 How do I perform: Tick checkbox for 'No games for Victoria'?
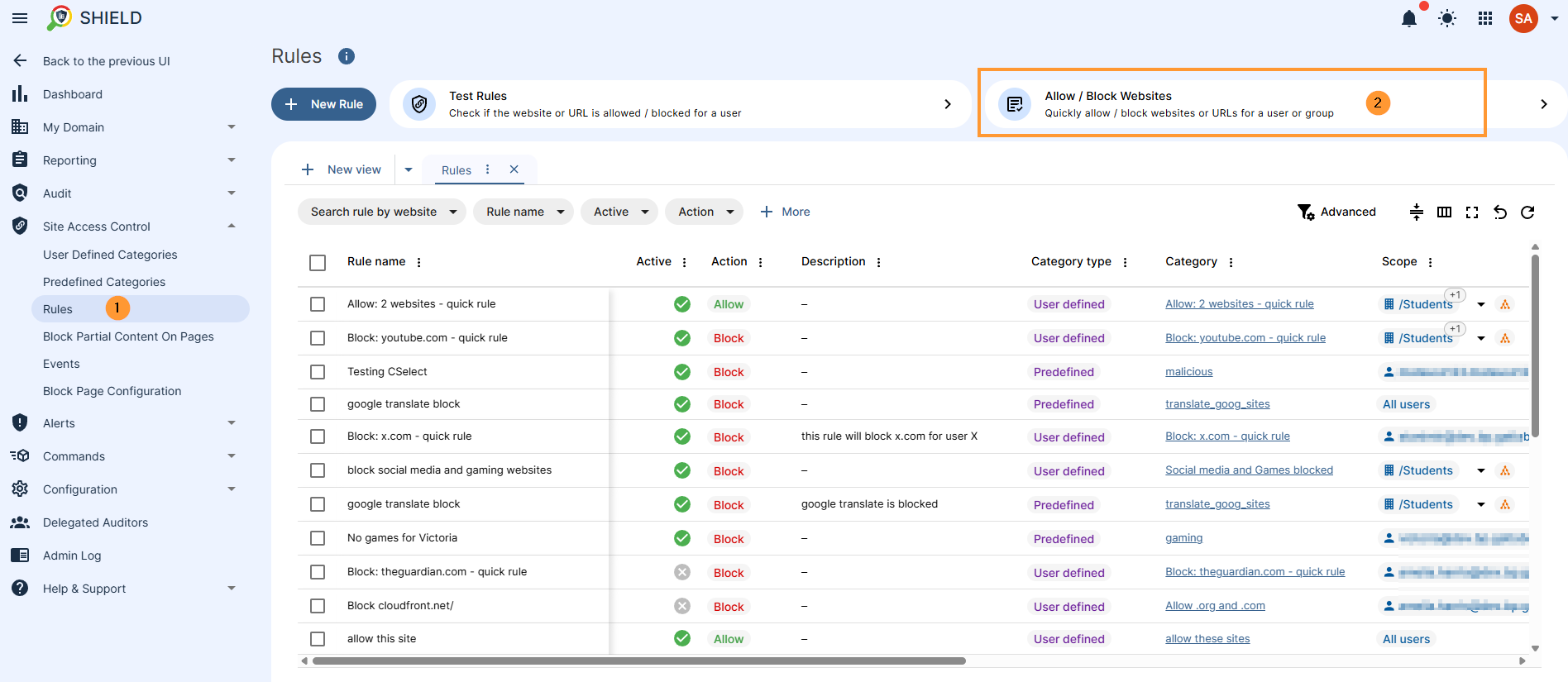(x=318, y=538)
